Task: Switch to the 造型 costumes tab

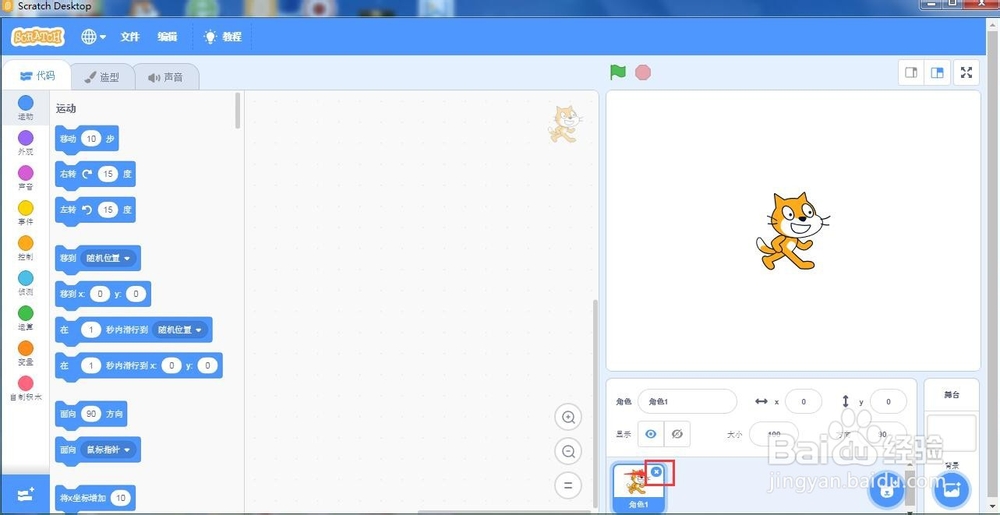Action: pyautogui.click(x=102, y=77)
